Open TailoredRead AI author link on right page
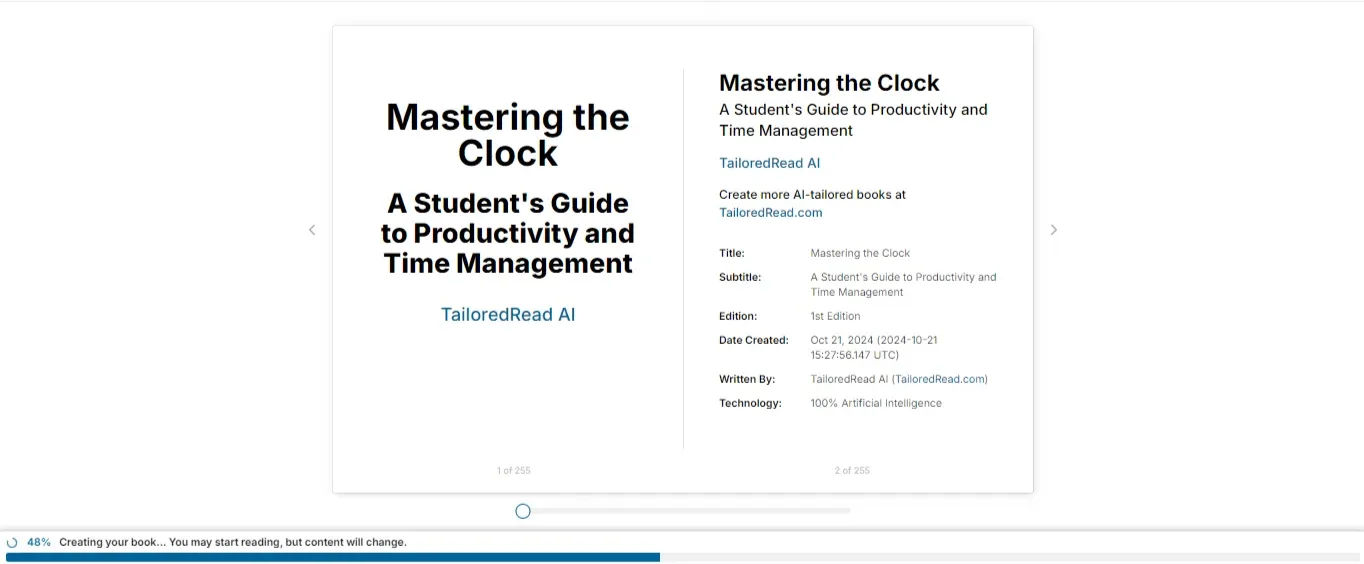This screenshot has width=1364, height=564. coord(769,163)
